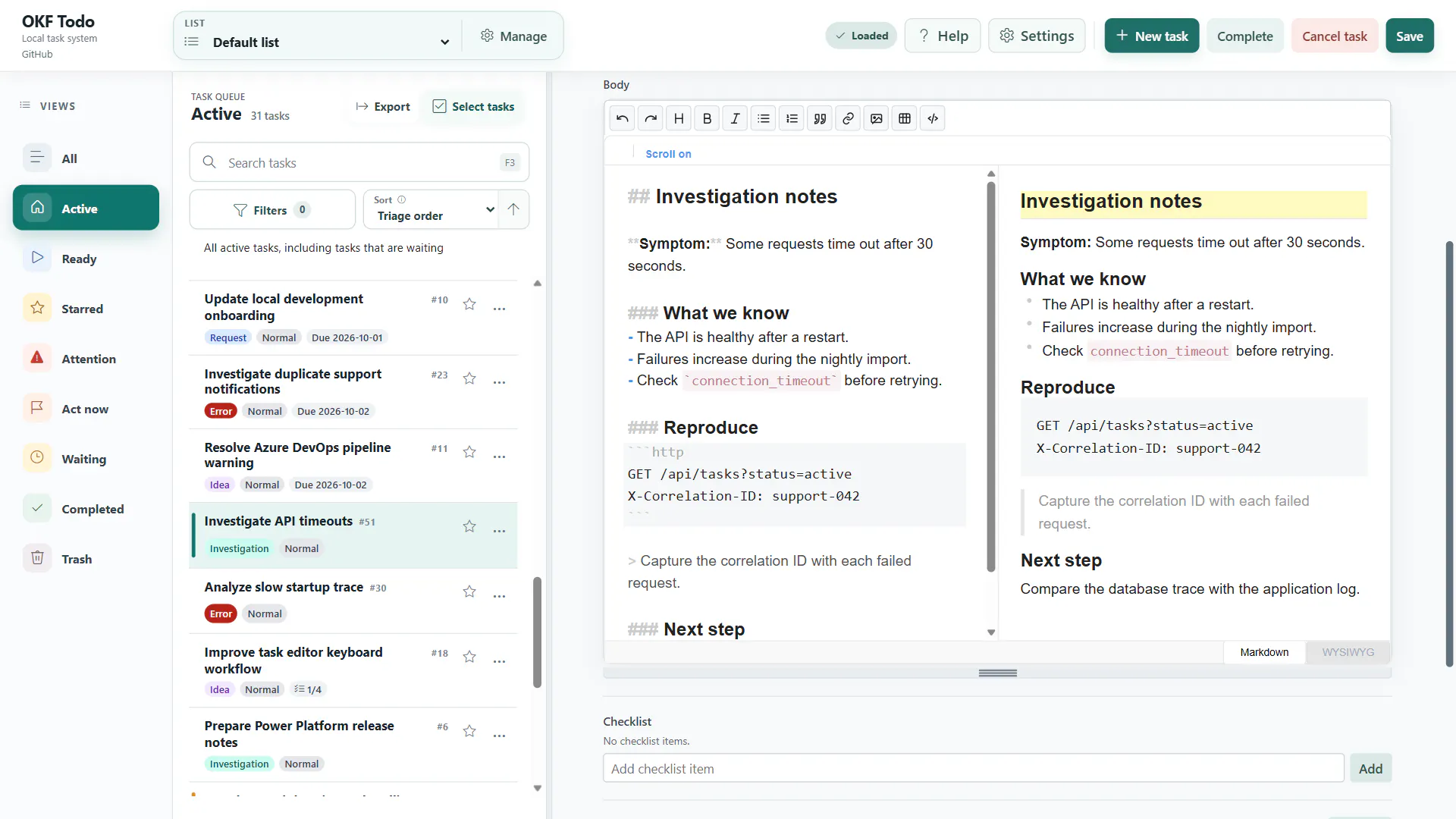Insert a blockquote via quote icon
Image resolution: width=1456 pixels, height=819 pixels.
820,118
